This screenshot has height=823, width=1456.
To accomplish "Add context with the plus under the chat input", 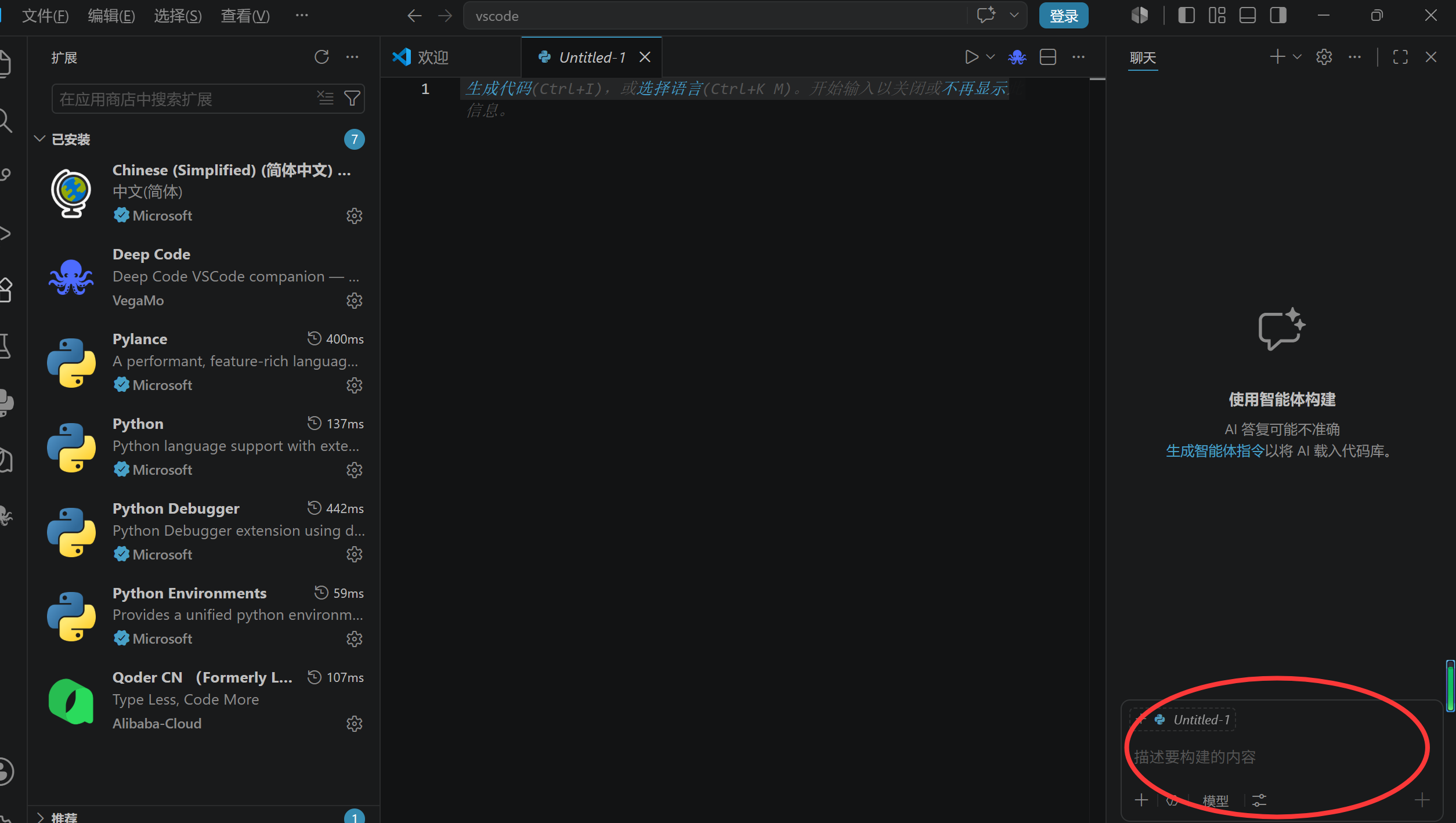I will tap(1141, 800).
